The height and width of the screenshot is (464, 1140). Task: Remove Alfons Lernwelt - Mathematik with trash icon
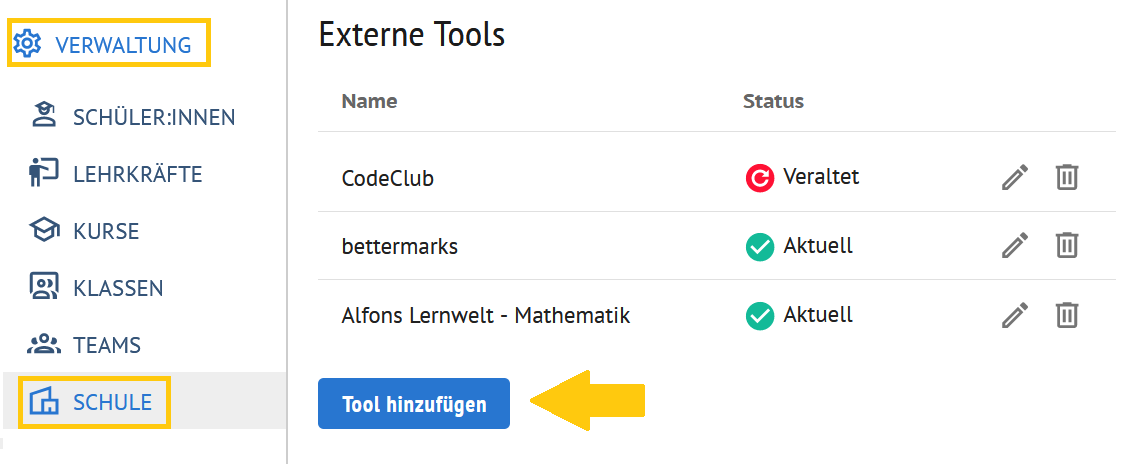[x=1067, y=315]
